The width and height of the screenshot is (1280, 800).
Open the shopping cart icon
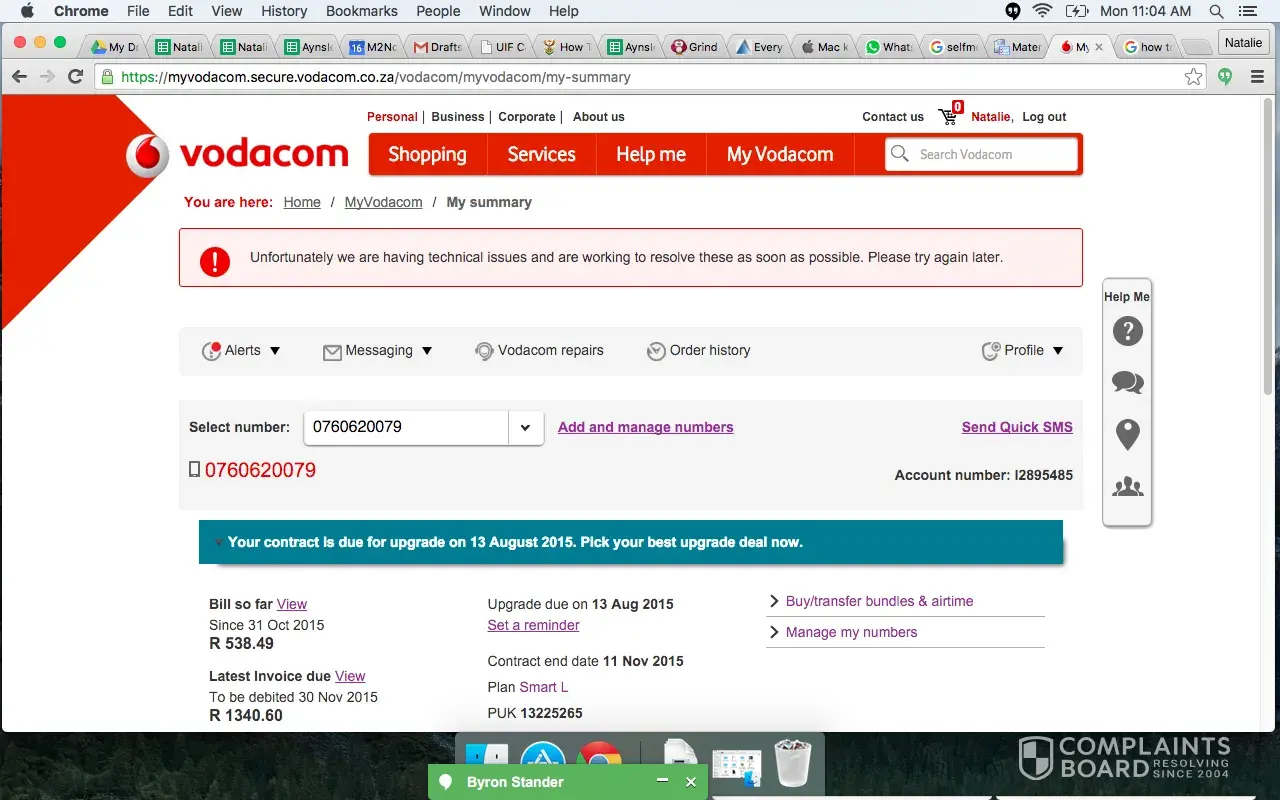948,117
